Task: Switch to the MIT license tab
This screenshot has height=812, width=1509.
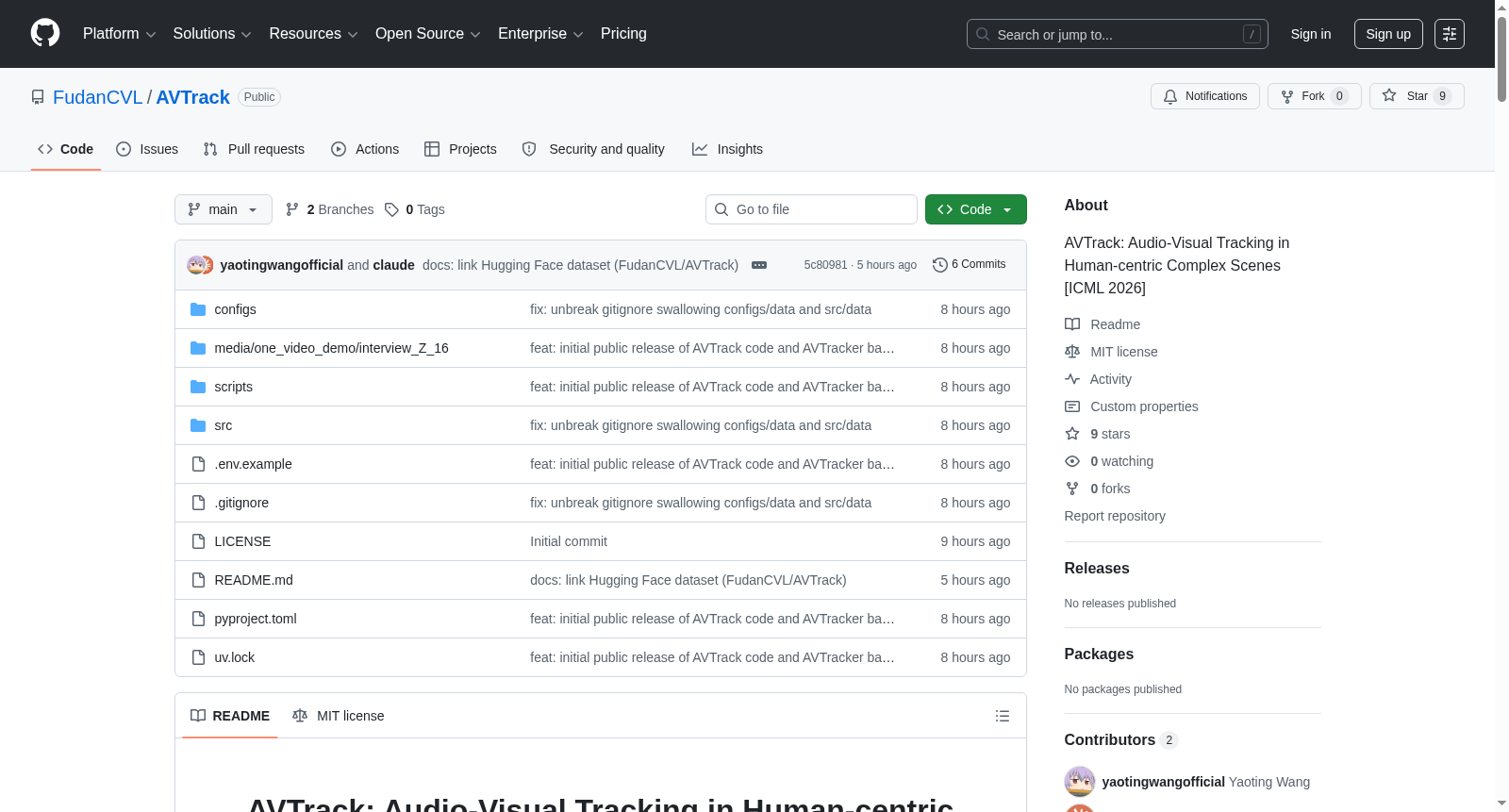Action: tap(339, 716)
